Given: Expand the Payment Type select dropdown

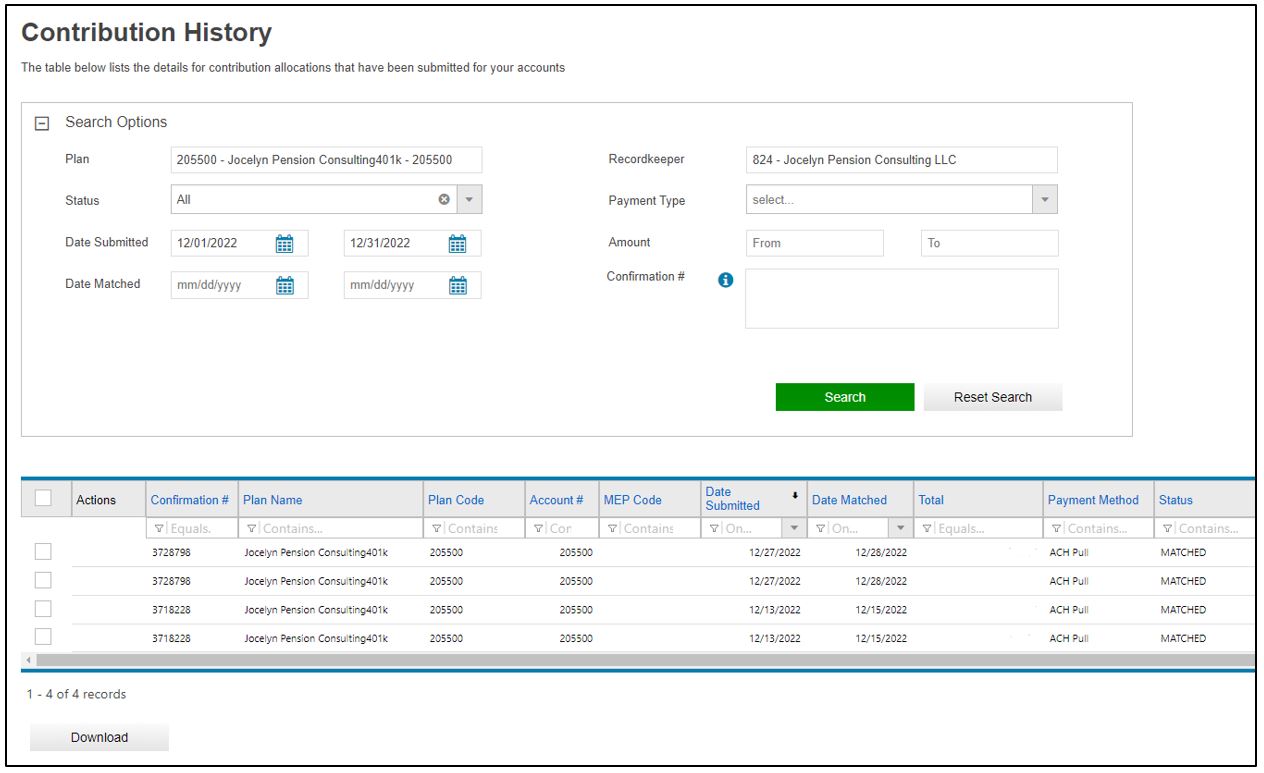Looking at the screenshot, I should click(x=1045, y=200).
